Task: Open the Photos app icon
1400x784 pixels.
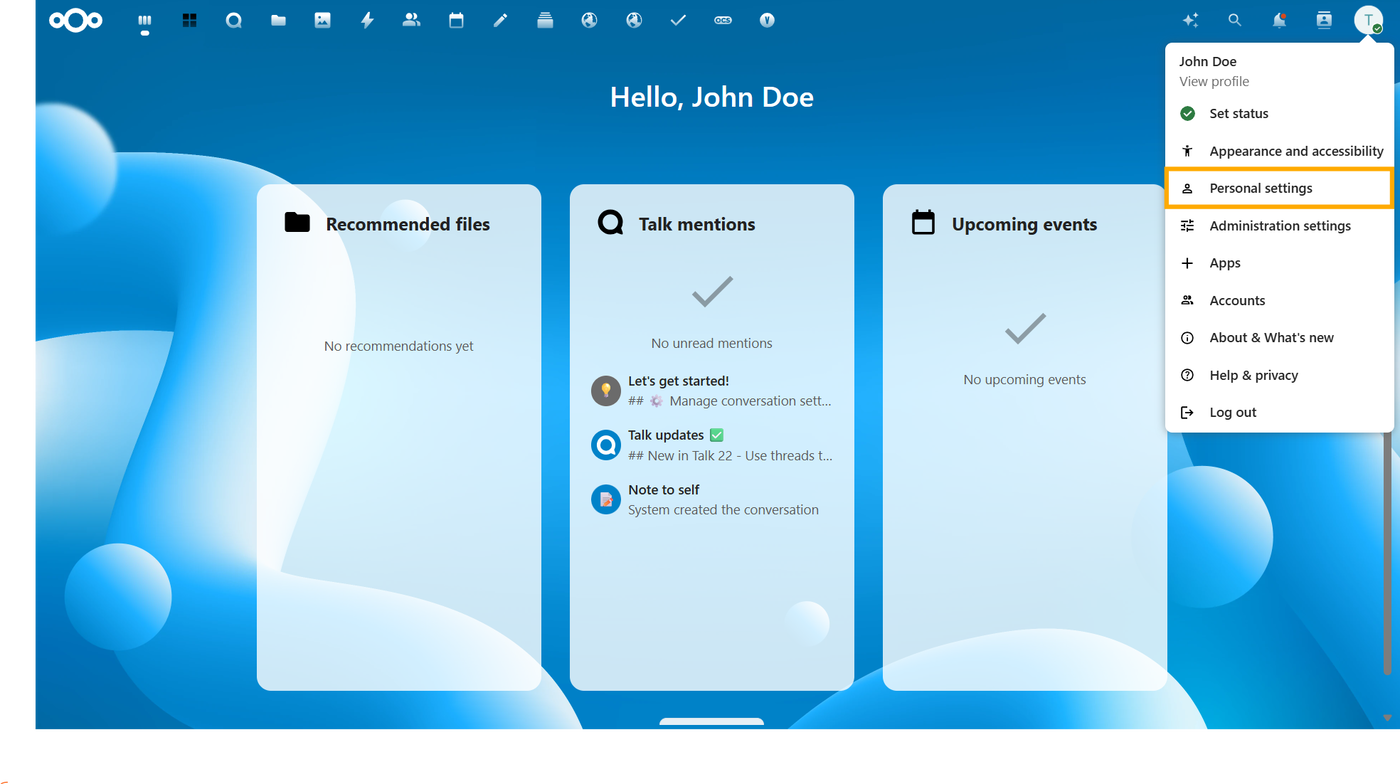Action: (322, 20)
